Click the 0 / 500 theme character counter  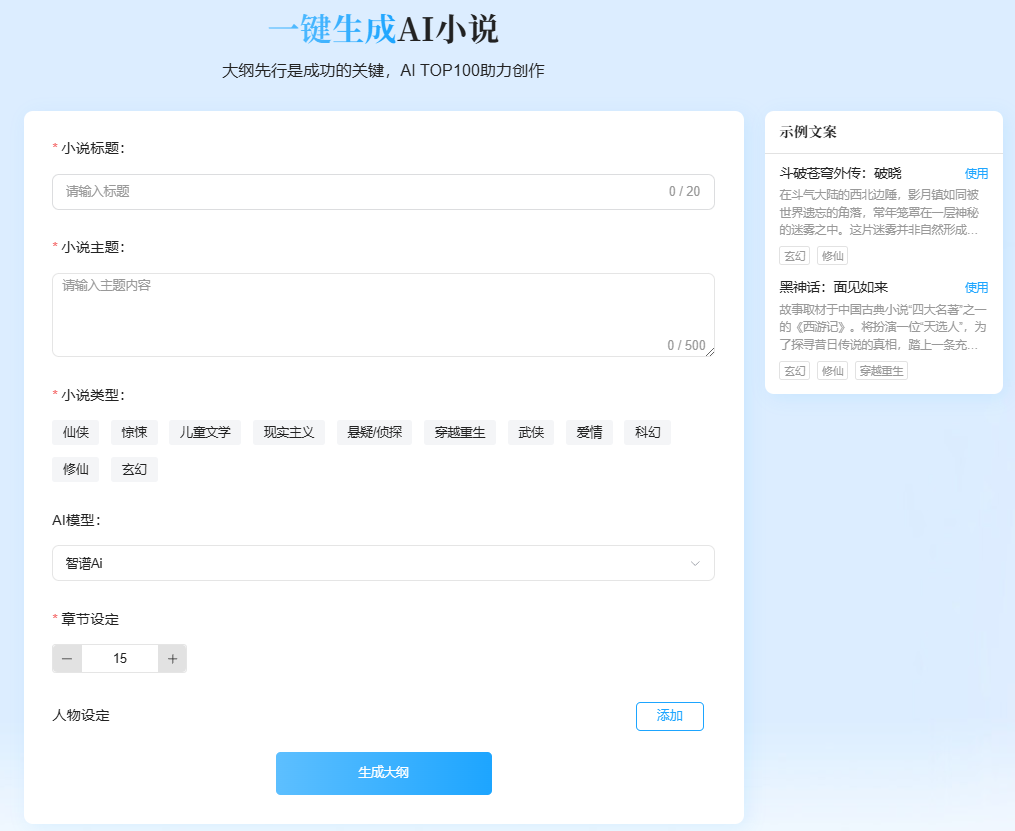point(686,346)
